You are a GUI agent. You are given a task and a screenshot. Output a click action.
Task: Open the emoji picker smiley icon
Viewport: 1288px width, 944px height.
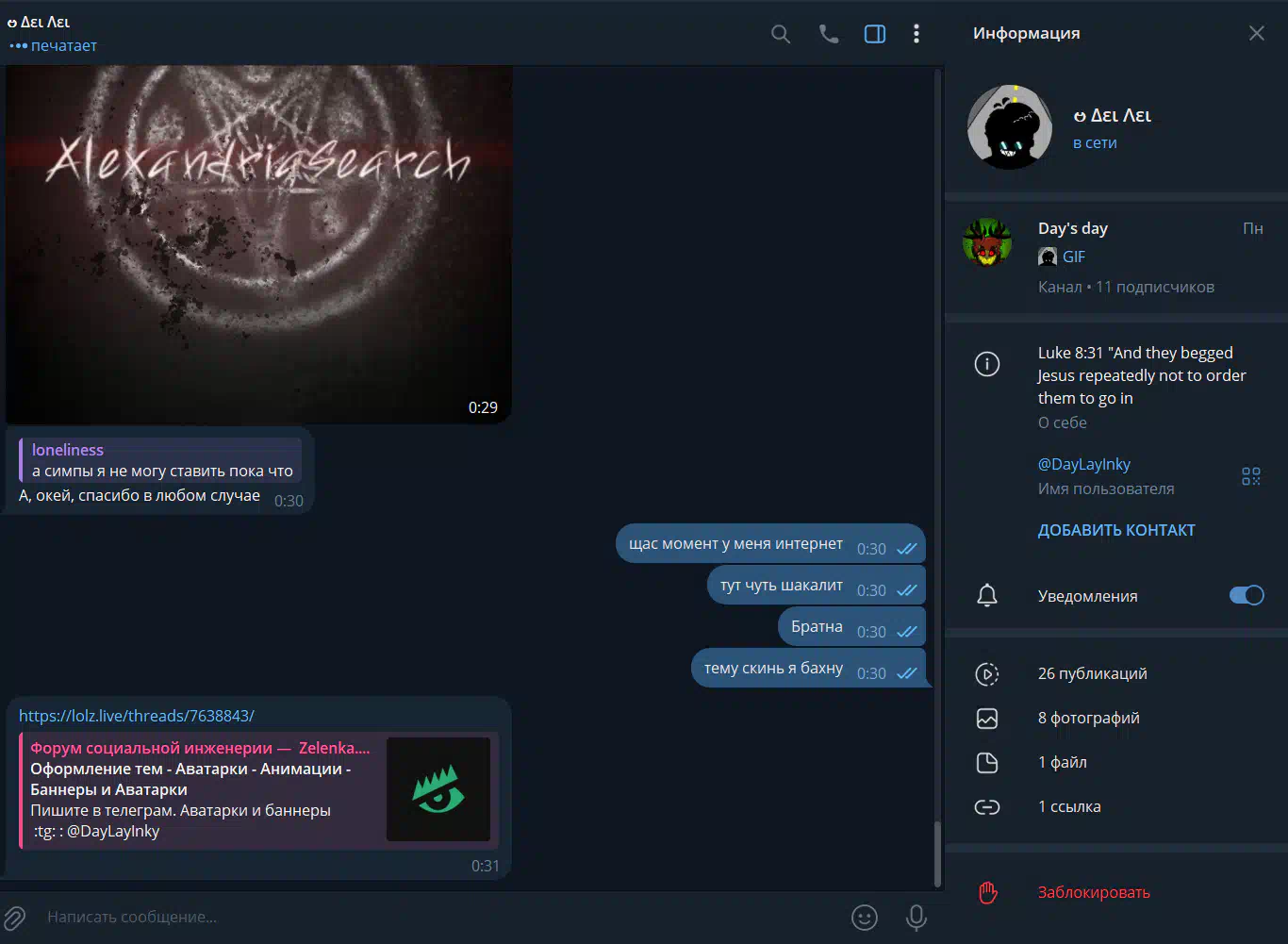(x=865, y=917)
